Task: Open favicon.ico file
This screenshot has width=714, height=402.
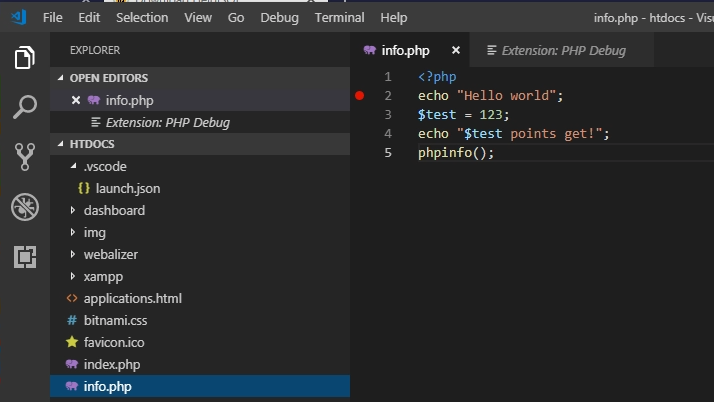Action: pos(200,342)
